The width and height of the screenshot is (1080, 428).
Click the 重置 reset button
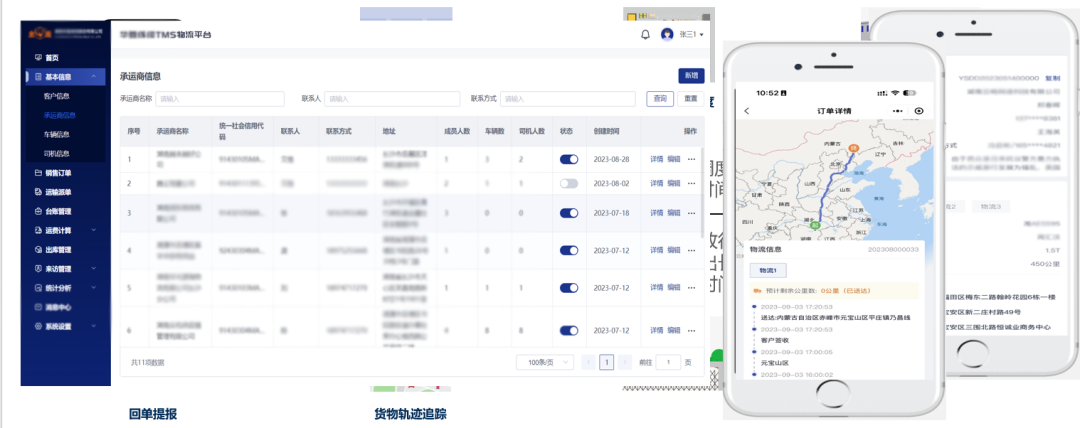pyautogui.click(x=691, y=99)
